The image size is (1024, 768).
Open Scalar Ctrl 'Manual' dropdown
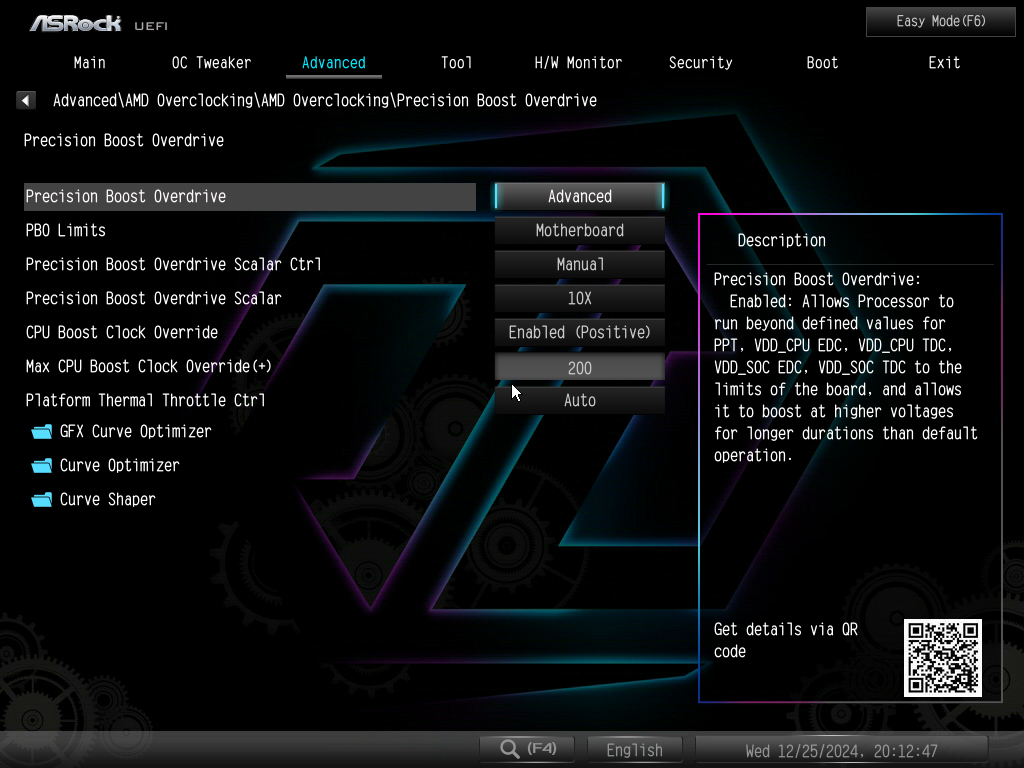[580, 264]
